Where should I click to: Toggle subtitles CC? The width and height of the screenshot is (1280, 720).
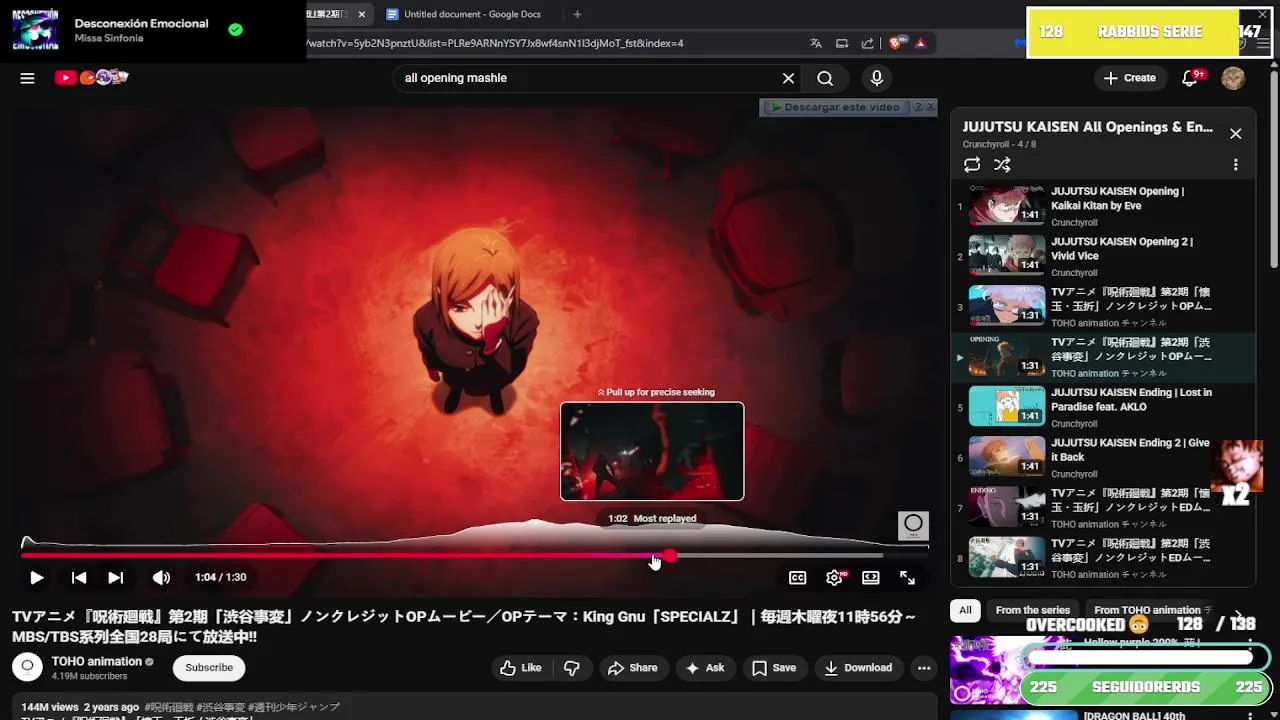[797, 577]
